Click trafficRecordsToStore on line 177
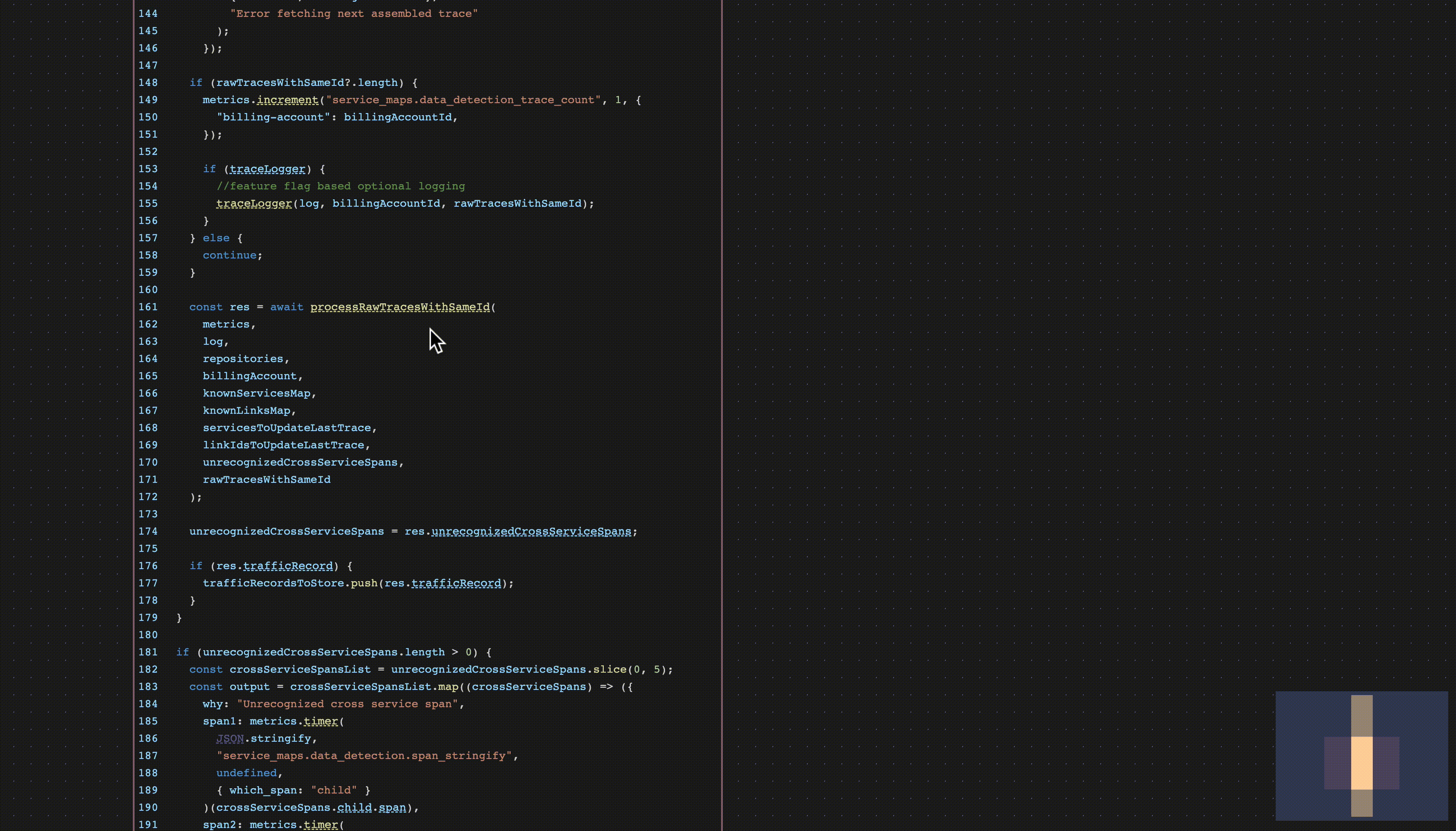The width and height of the screenshot is (1456, 831). pos(273,583)
